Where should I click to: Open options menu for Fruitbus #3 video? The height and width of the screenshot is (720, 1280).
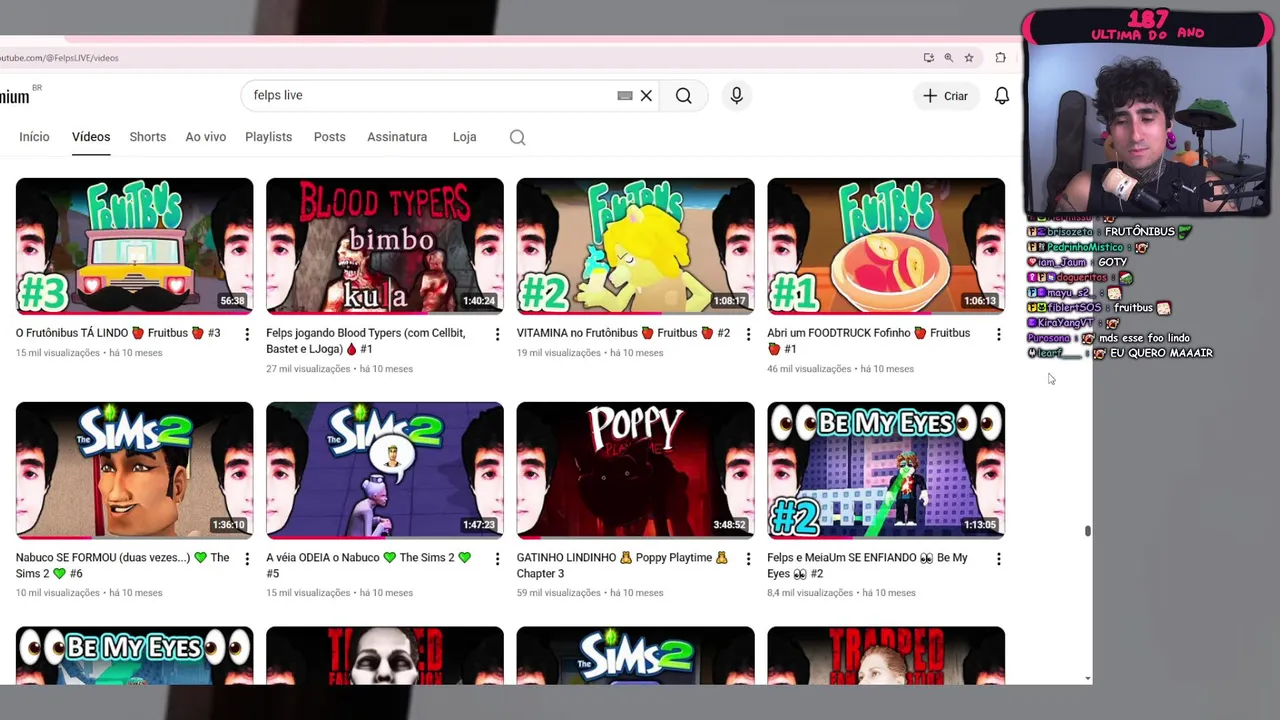coord(247,335)
